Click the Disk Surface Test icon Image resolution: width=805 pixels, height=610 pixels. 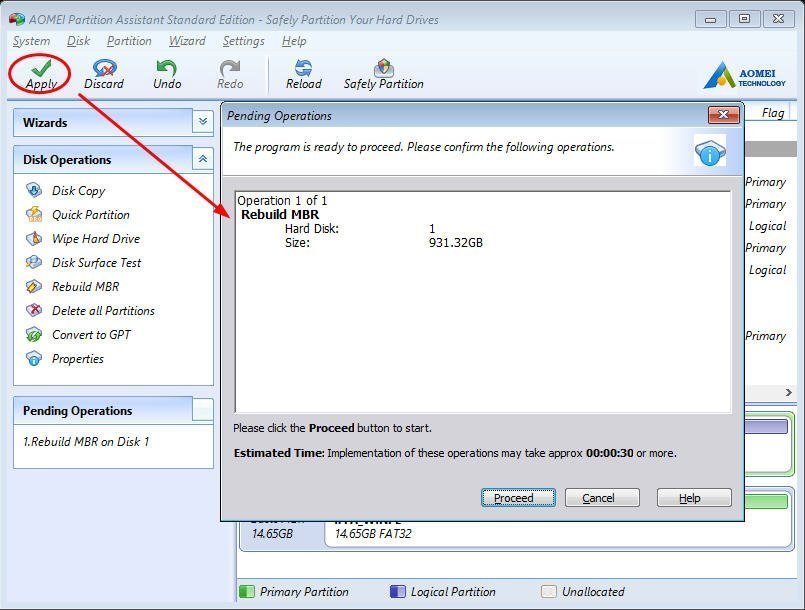click(34, 262)
